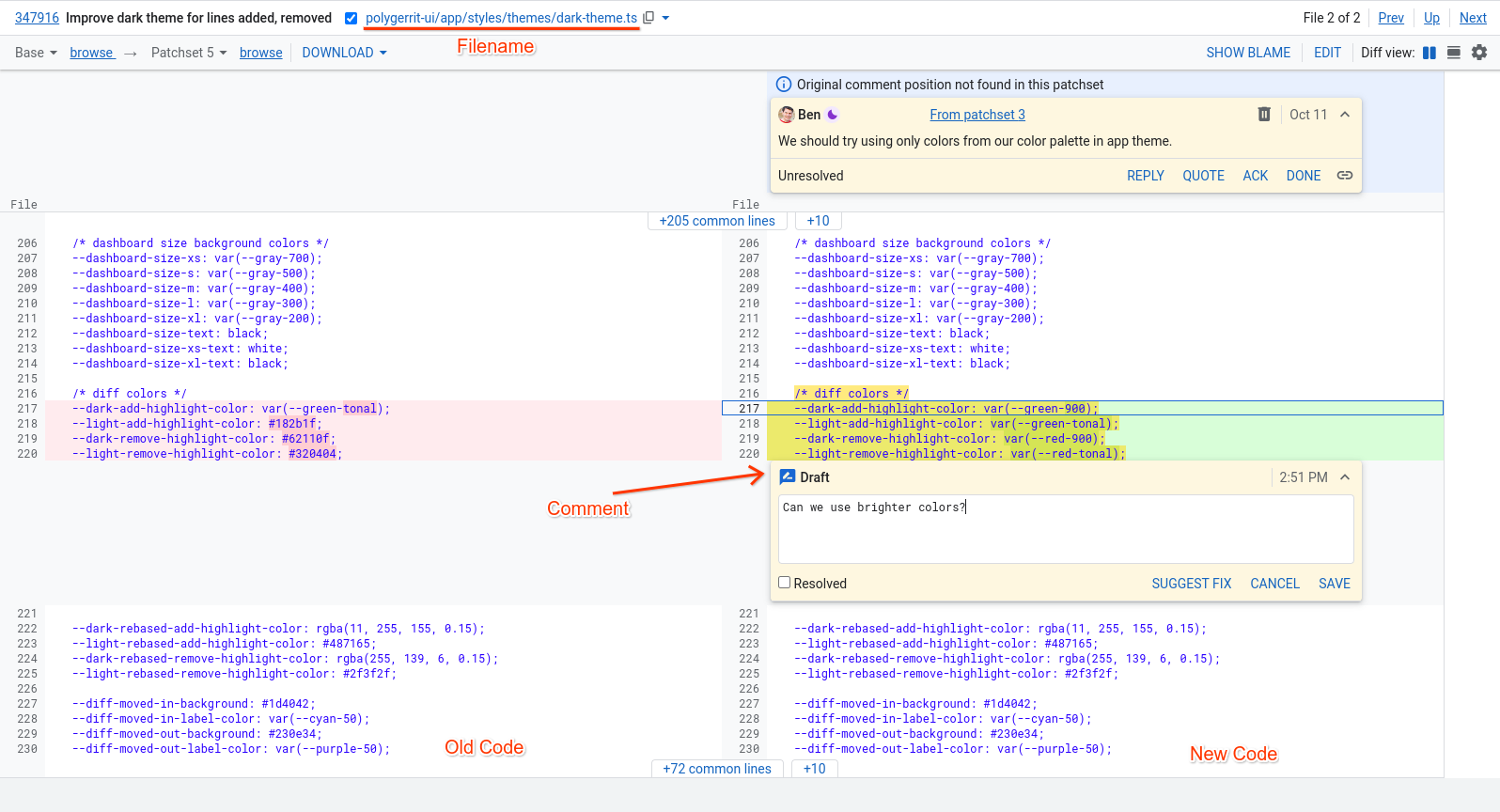This screenshot has height=812, width=1500.
Task: Switch to side-by-side diff view
Action: coord(1430,53)
